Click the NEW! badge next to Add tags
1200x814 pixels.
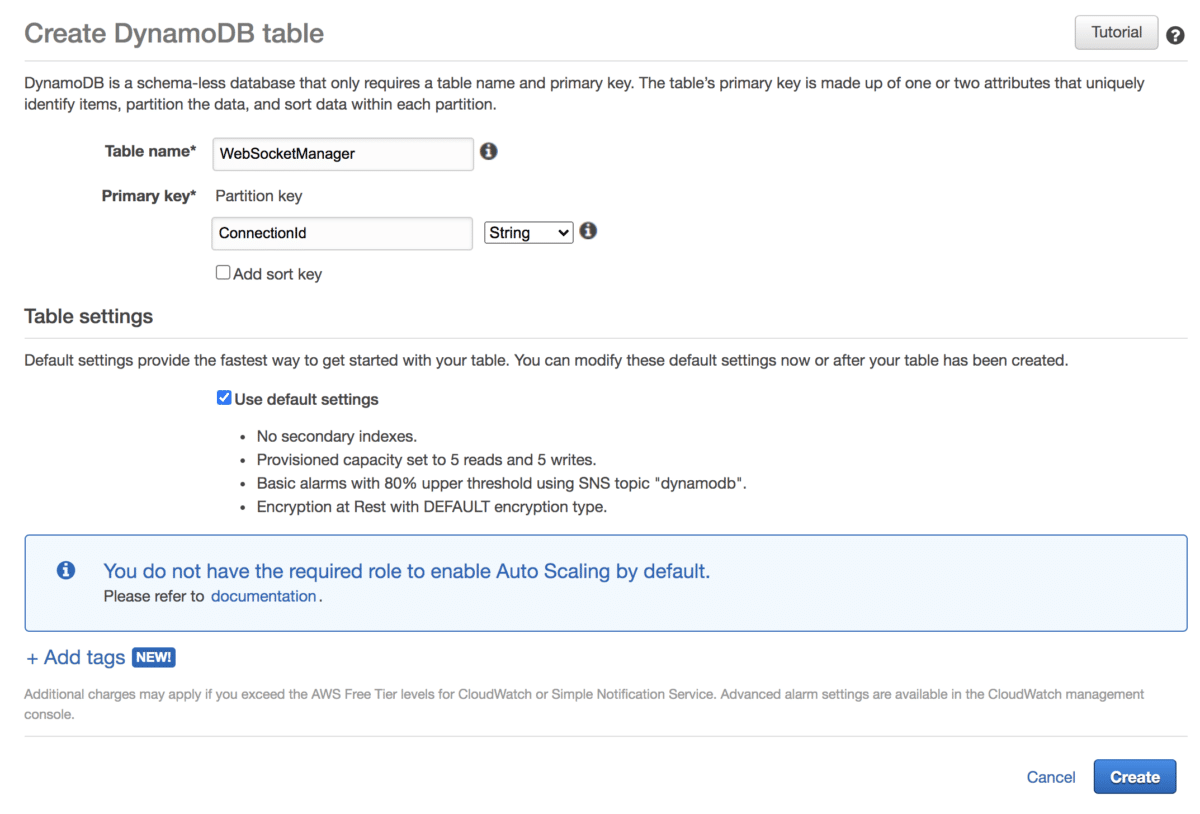153,657
